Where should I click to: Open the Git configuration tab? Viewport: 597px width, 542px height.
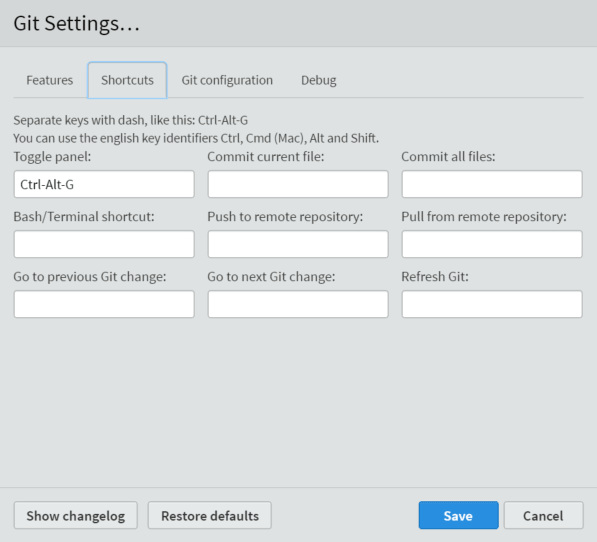(227, 80)
